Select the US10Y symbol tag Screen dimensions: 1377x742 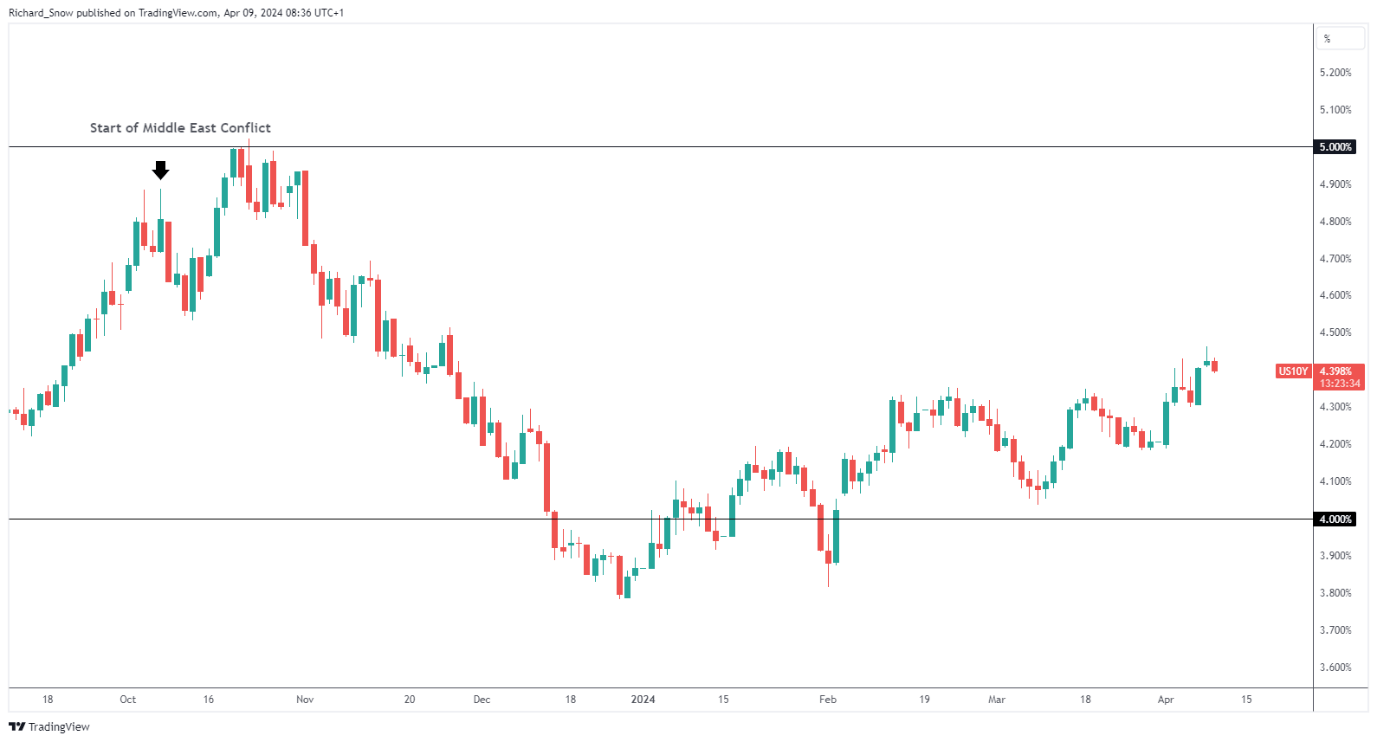click(x=1292, y=371)
